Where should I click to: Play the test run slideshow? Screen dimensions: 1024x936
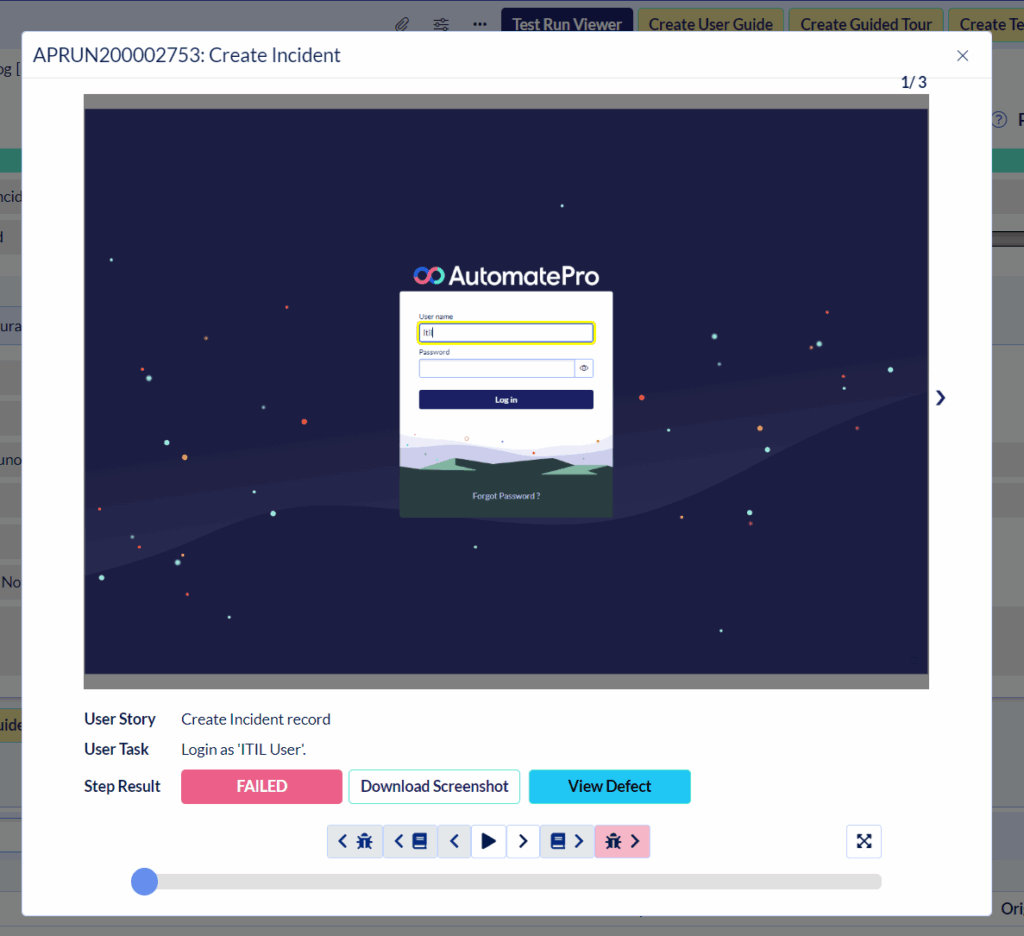click(488, 842)
